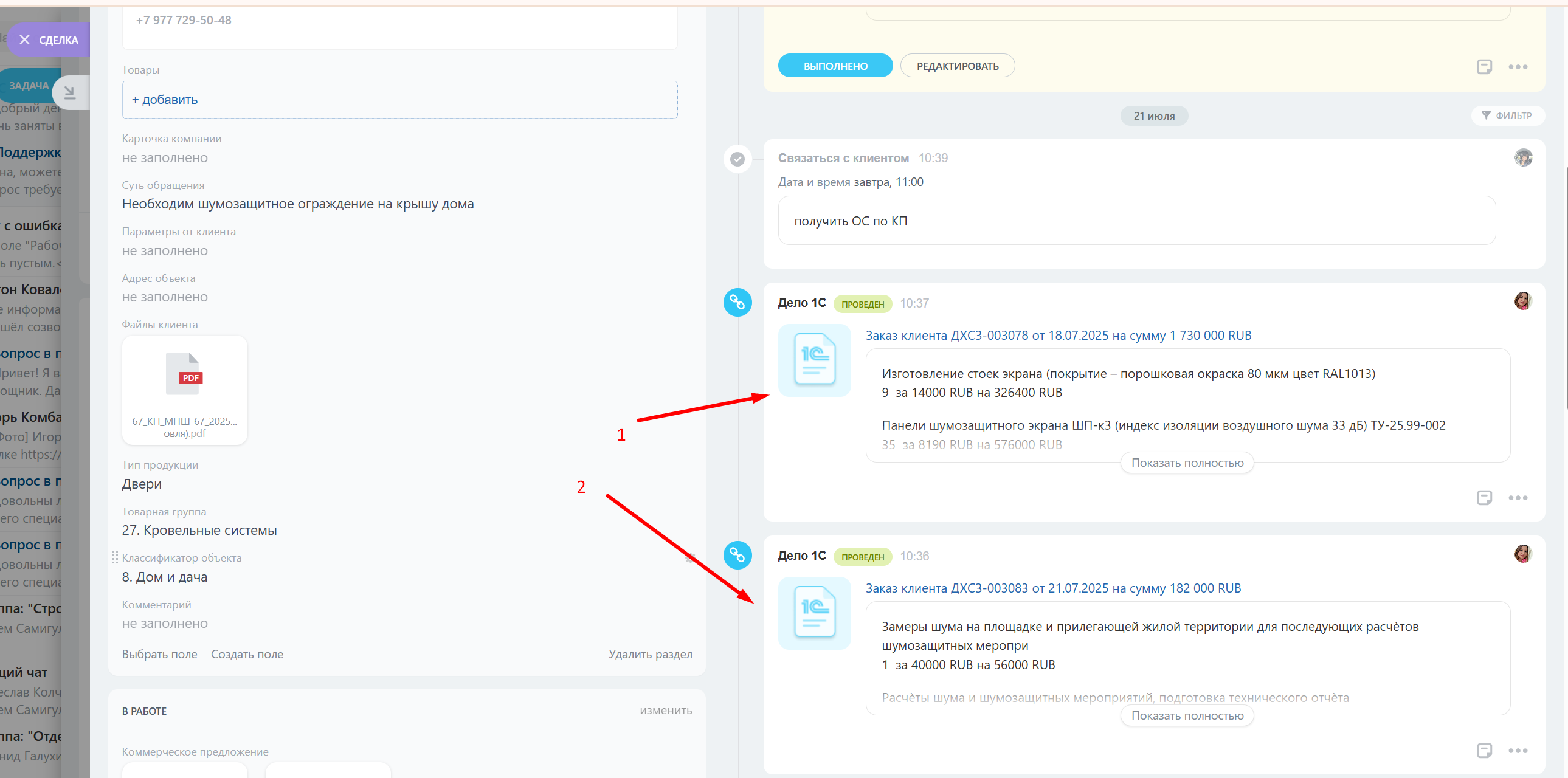Screen dimensions: 1568x778
Task: Click Удалить раздел link
Action: [650, 655]
